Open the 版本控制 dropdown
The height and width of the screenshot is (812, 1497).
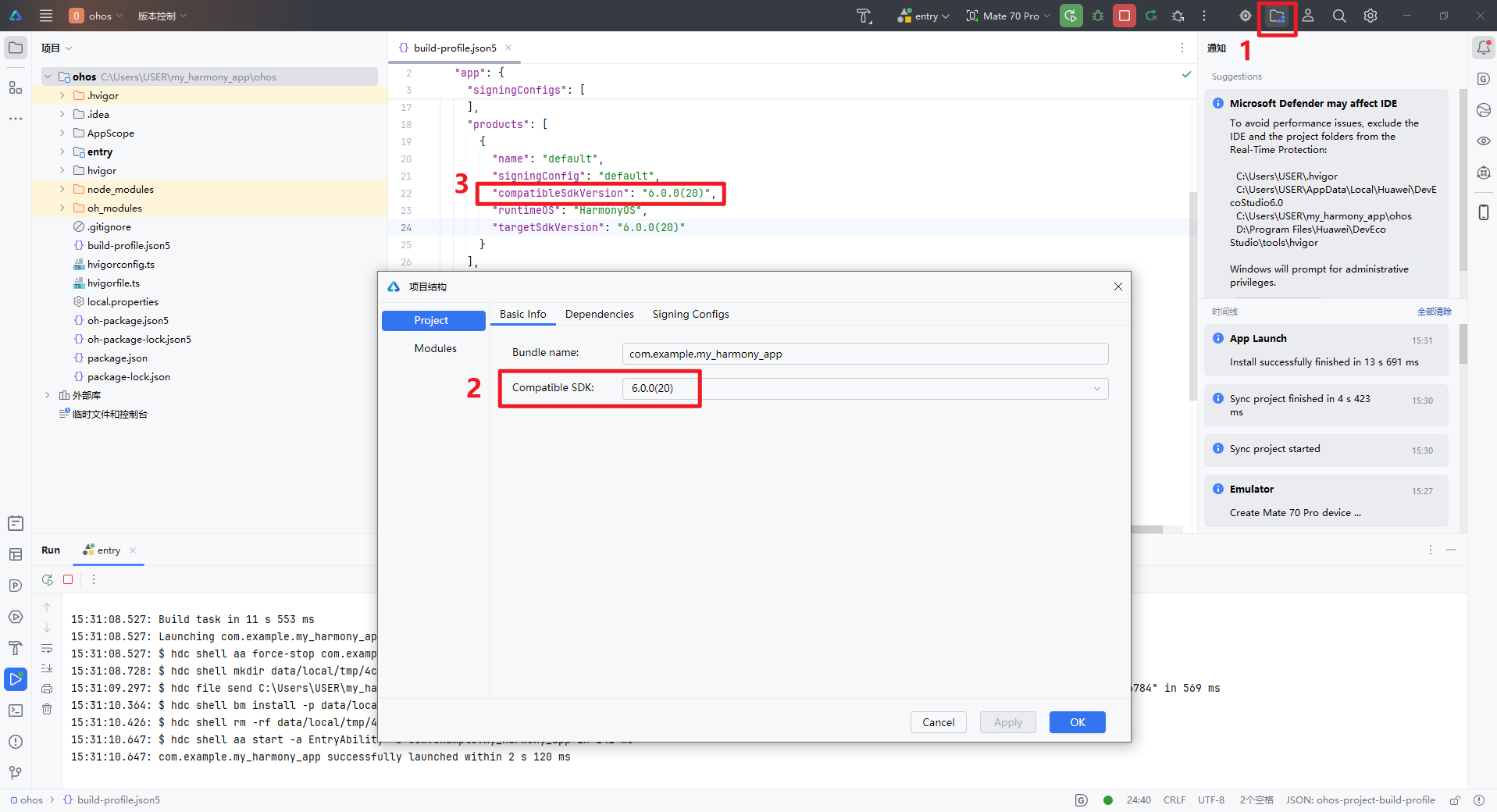(162, 16)
